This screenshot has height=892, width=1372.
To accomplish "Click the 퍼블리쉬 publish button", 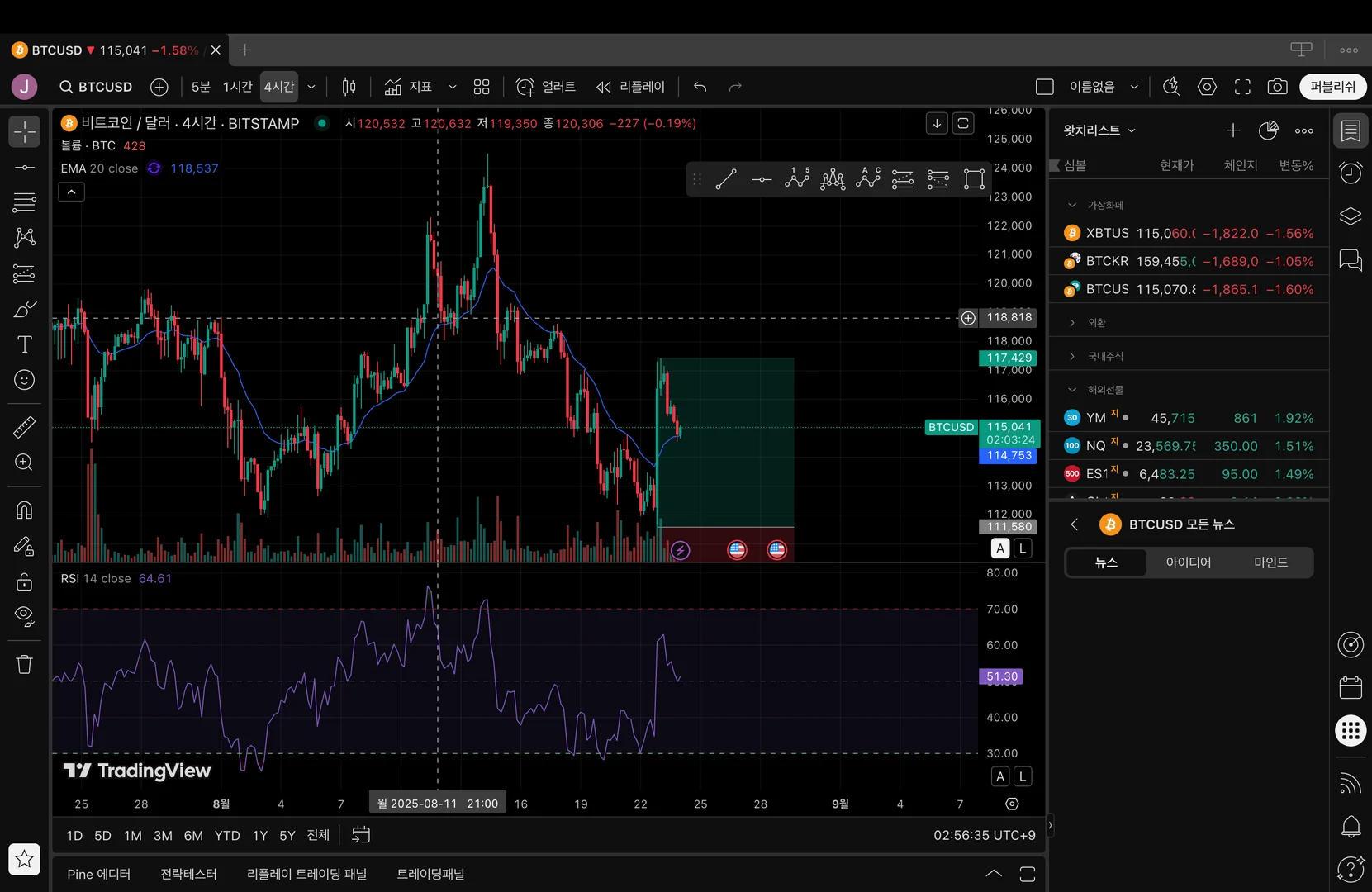I will click(x=1332, y=87).
